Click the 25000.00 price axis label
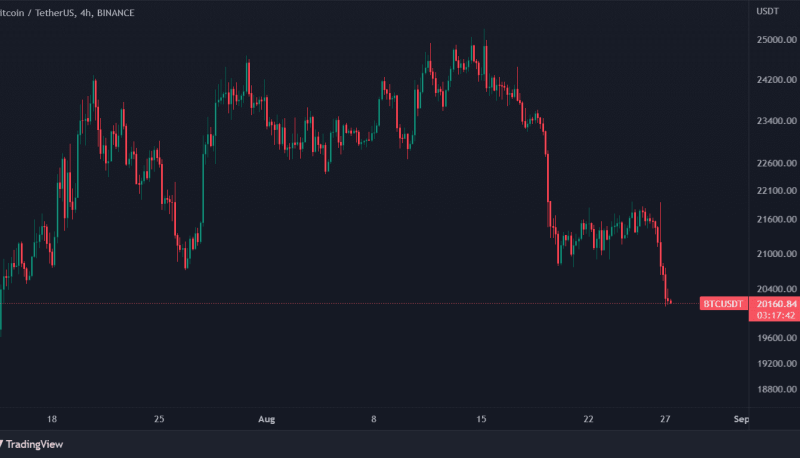800x458 pixels. point(776,40)
